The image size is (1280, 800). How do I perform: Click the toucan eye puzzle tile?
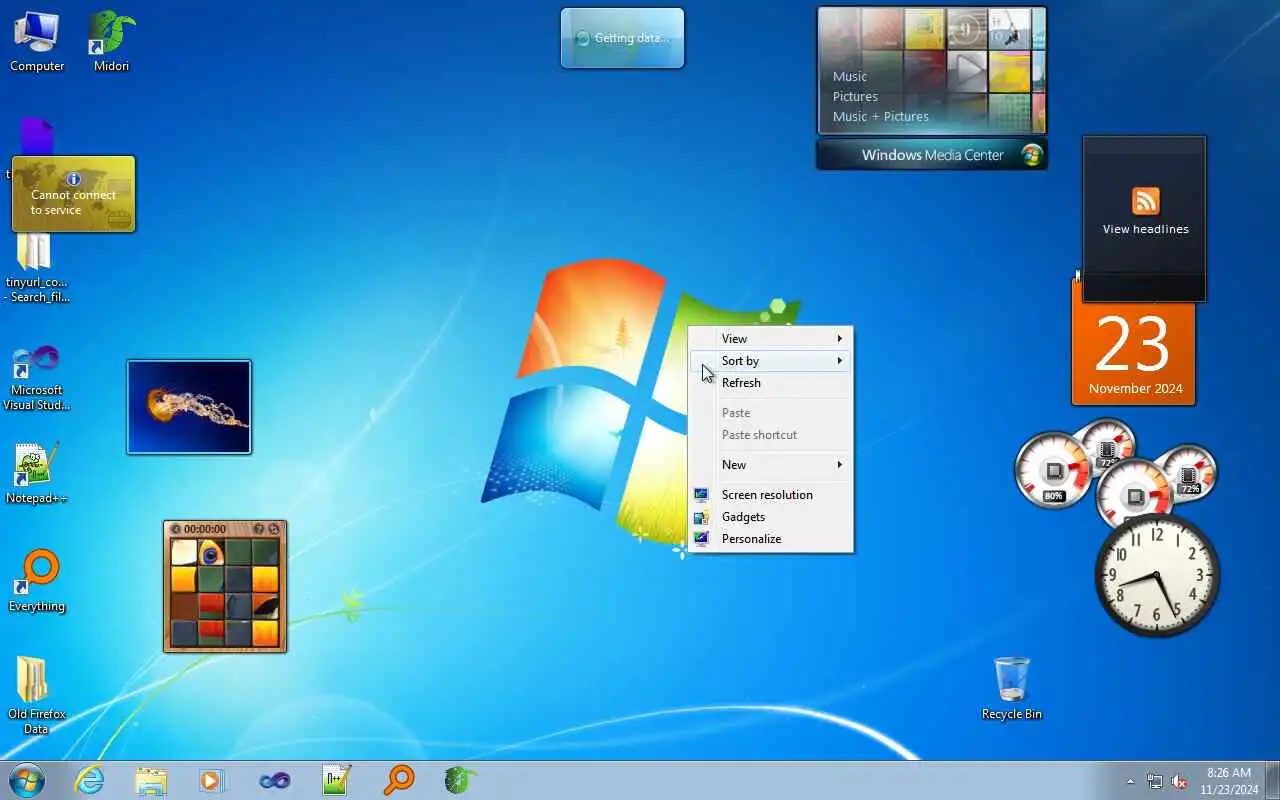pyautogui.click(x=210, y=552)
